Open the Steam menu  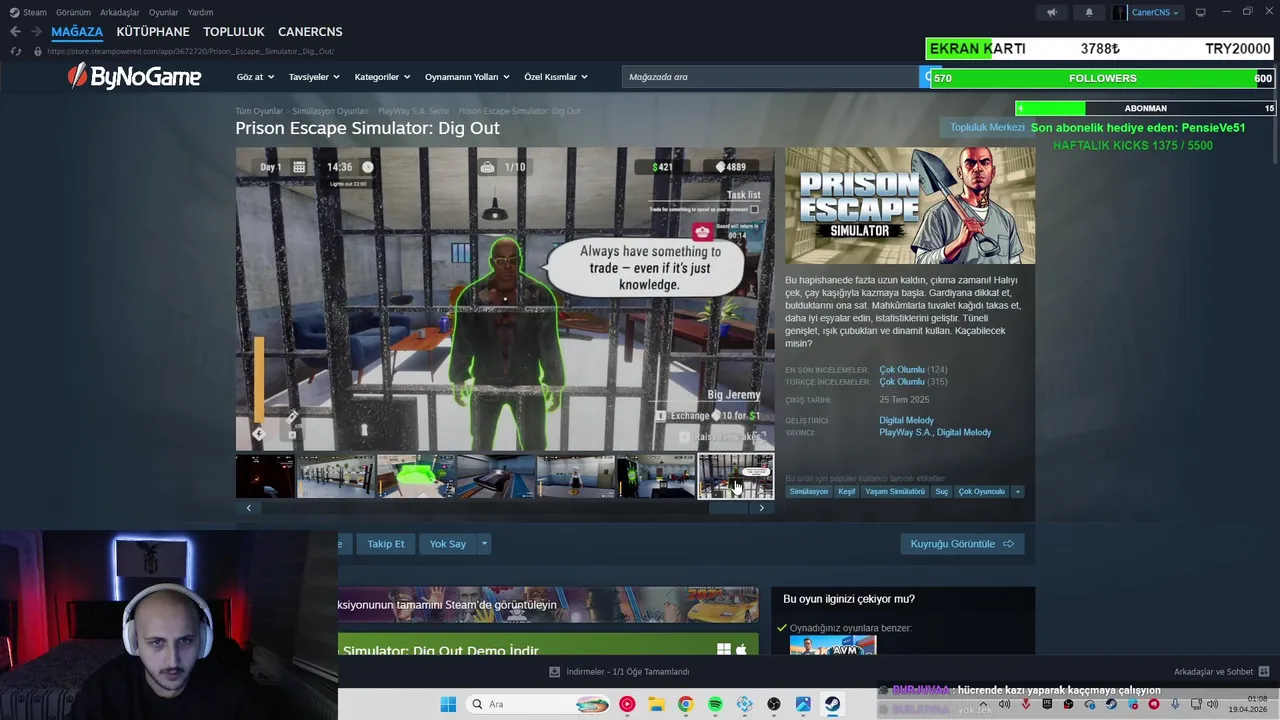(34, 12)
